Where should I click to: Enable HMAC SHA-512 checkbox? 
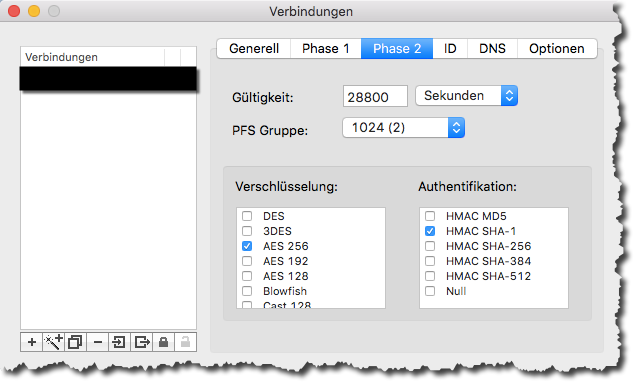point(430,276)
